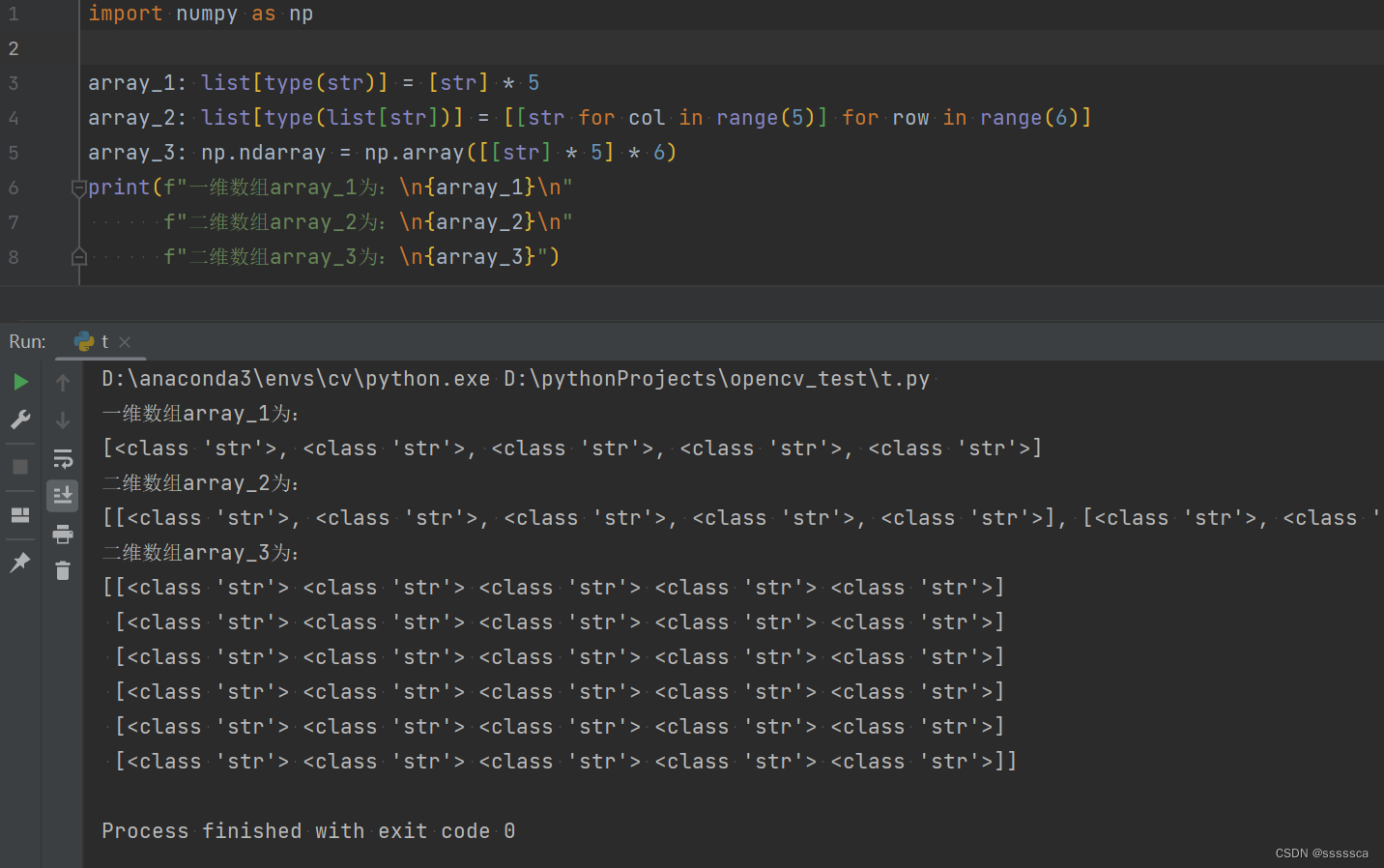Viewport: 1384px width, 868px height.
Task: Click line number 2 in gutter
Action: [14, 48]
